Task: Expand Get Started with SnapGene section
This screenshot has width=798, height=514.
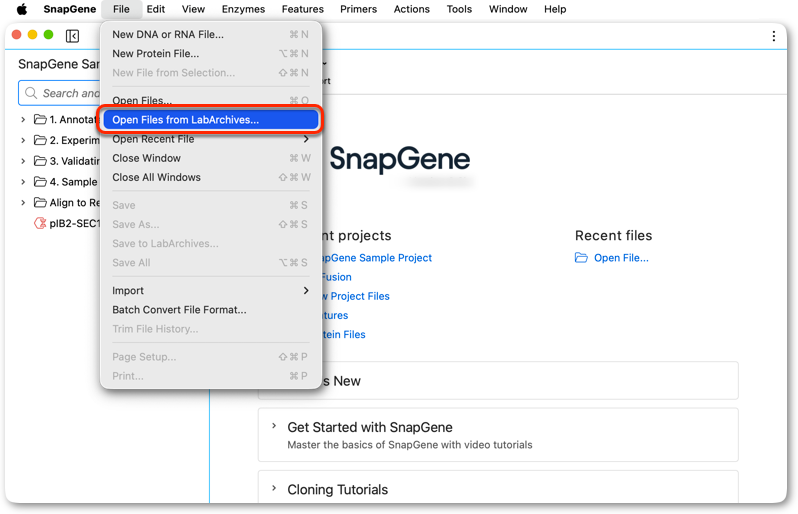Action: pyautogui.click(x=274, y=426)
